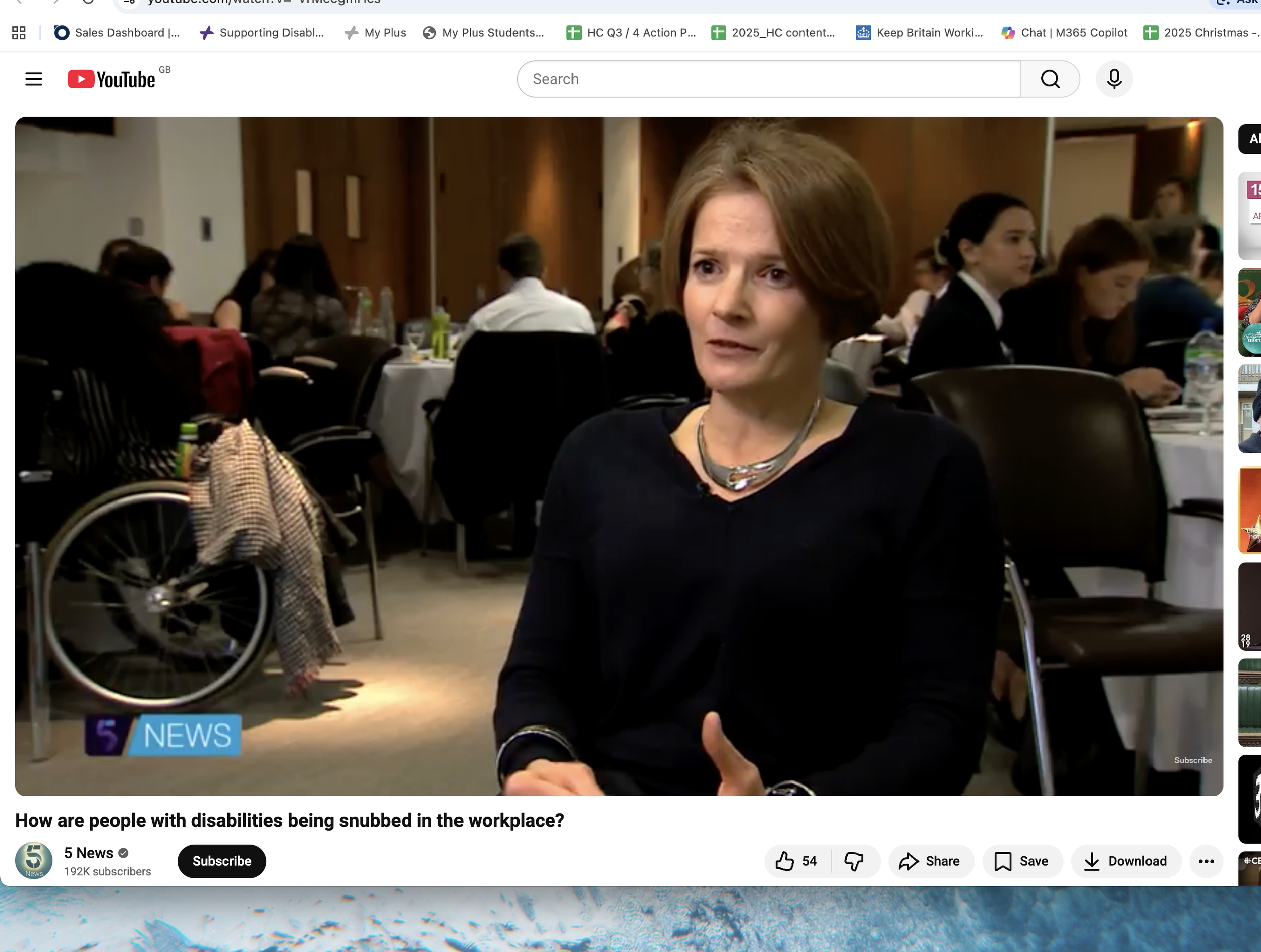Open the My Plus Students... bookmark
The height and width of the screenshot is (952, 1261).
pyautogui.click(x=483, y=32)
